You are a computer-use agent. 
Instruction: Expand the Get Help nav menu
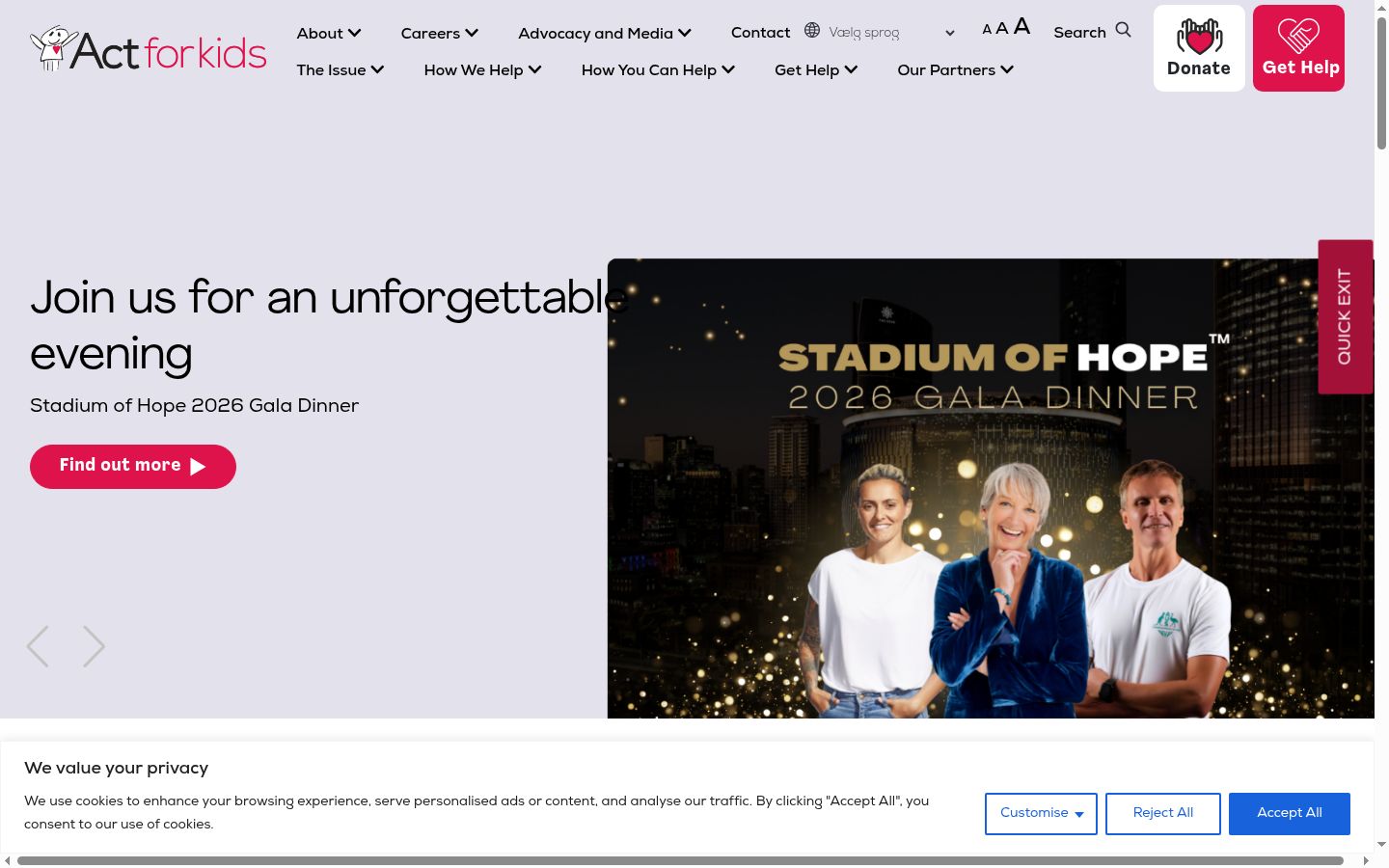click(x=816, y=69)
